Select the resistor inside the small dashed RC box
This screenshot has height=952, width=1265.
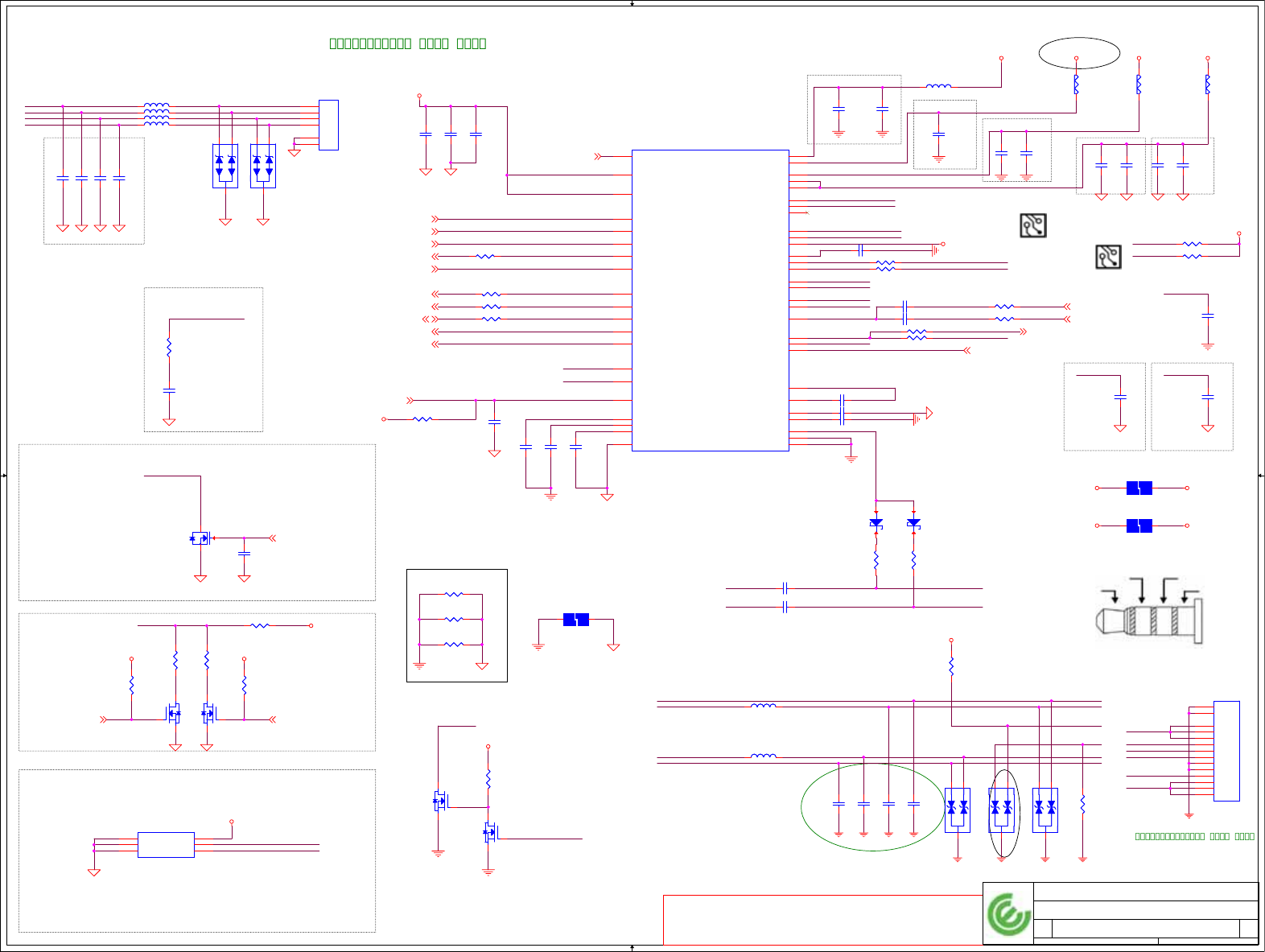click(169, 348)
